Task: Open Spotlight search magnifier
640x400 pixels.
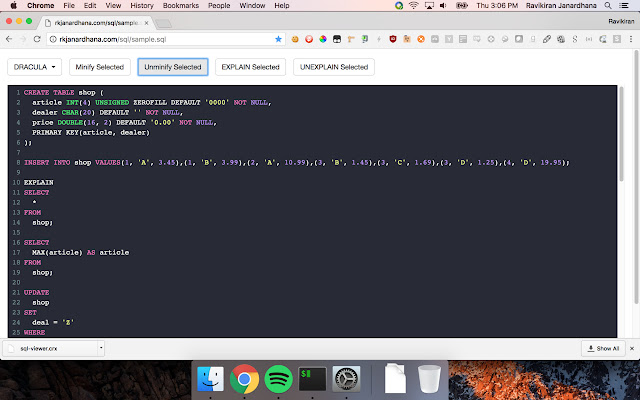Action: [608, 5]
